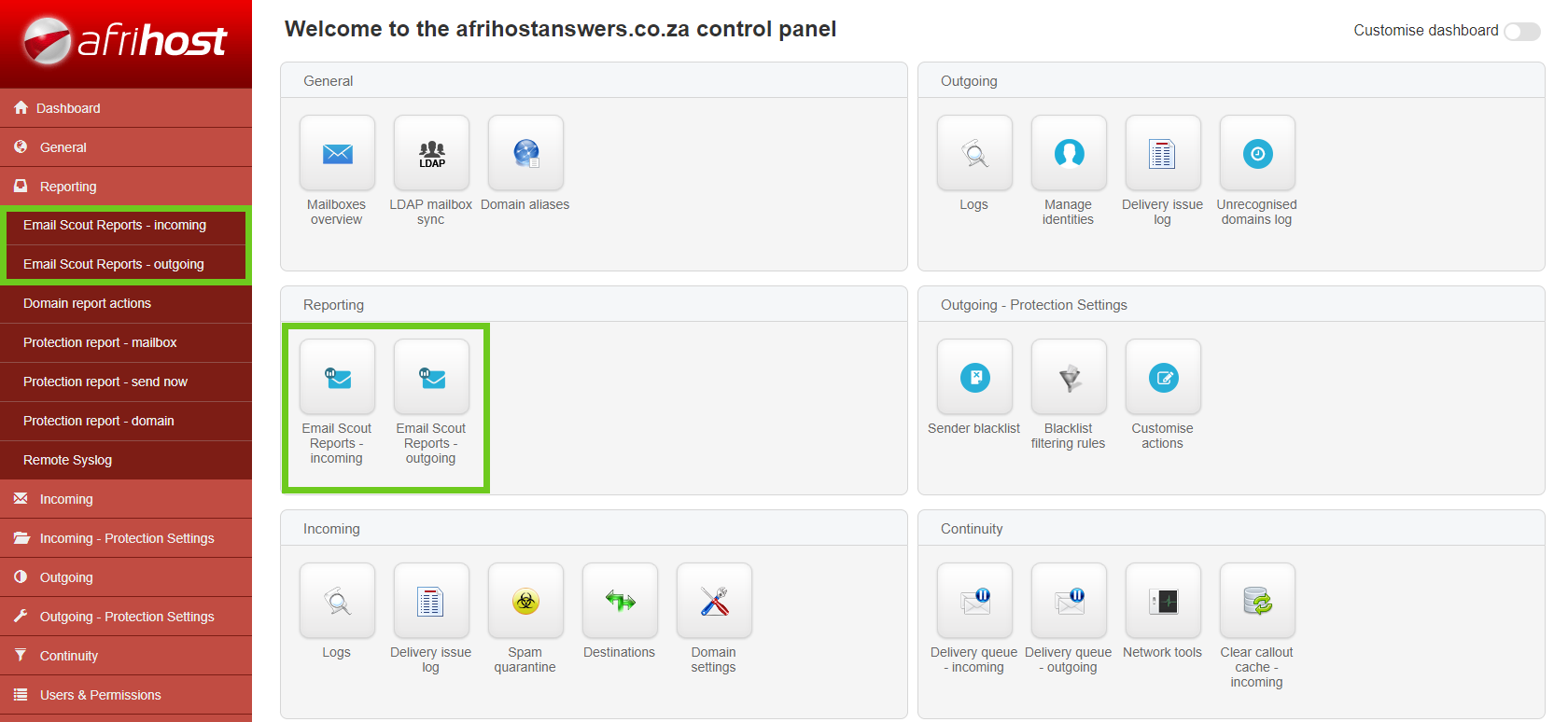The height and width of the screenshot is (722, 1568).
Task: Click the Sender blacklist icon
Action: point(974,377)
